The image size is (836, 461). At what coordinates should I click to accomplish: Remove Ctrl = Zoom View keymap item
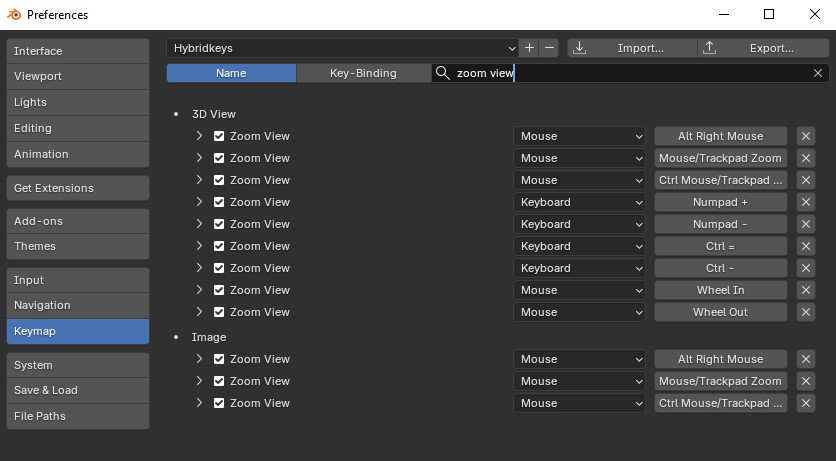(806, 246)
